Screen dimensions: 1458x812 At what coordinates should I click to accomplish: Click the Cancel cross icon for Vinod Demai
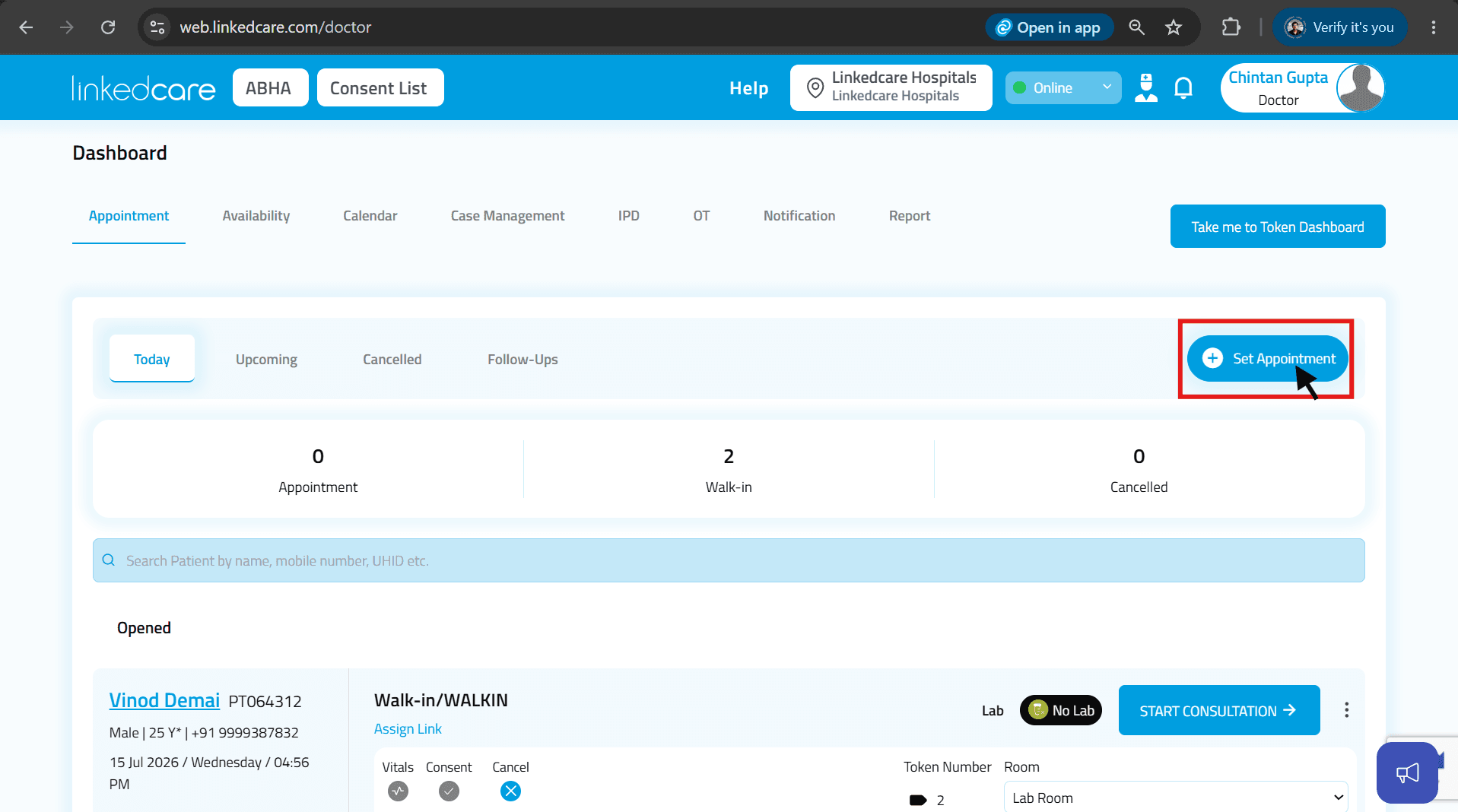(510, 791)
